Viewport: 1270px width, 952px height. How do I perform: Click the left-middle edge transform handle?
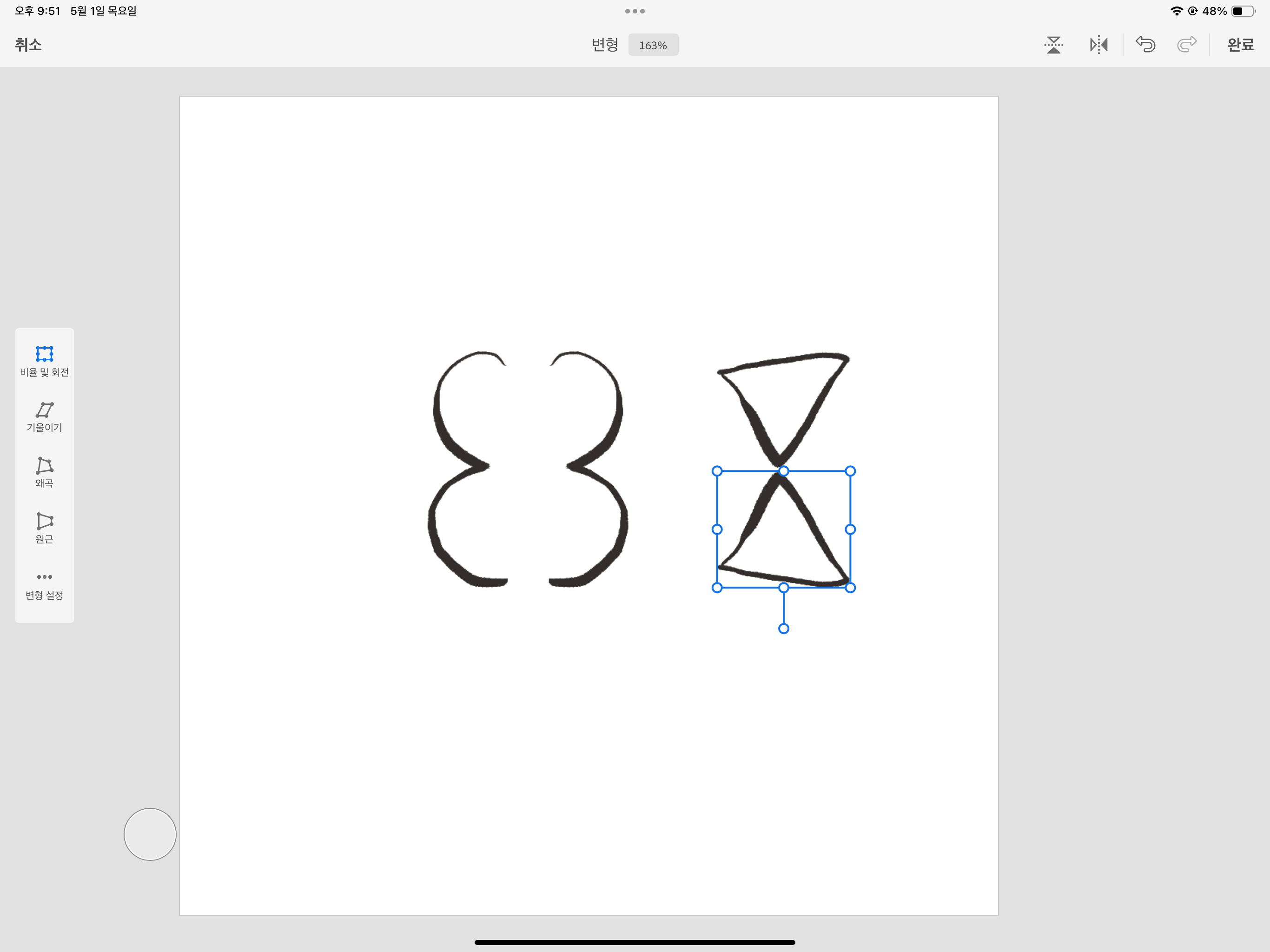pos(717,529)
